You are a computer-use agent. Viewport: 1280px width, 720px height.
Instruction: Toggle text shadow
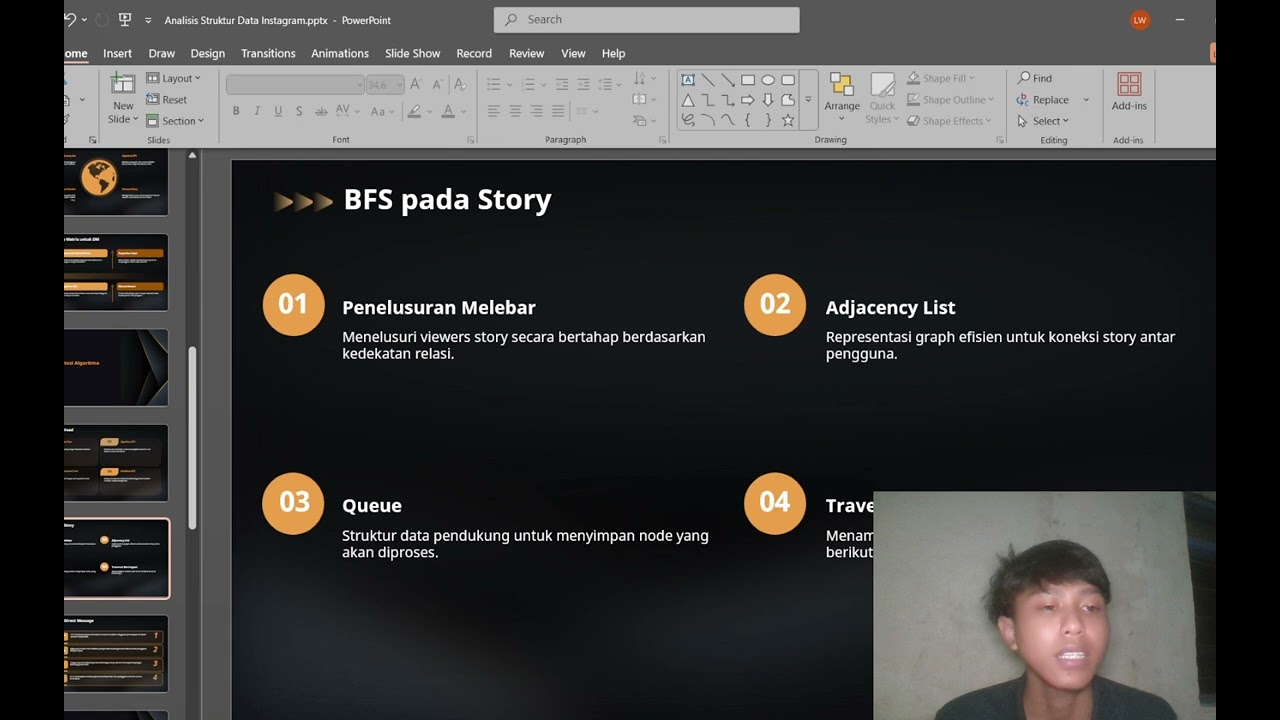[299, 111]
